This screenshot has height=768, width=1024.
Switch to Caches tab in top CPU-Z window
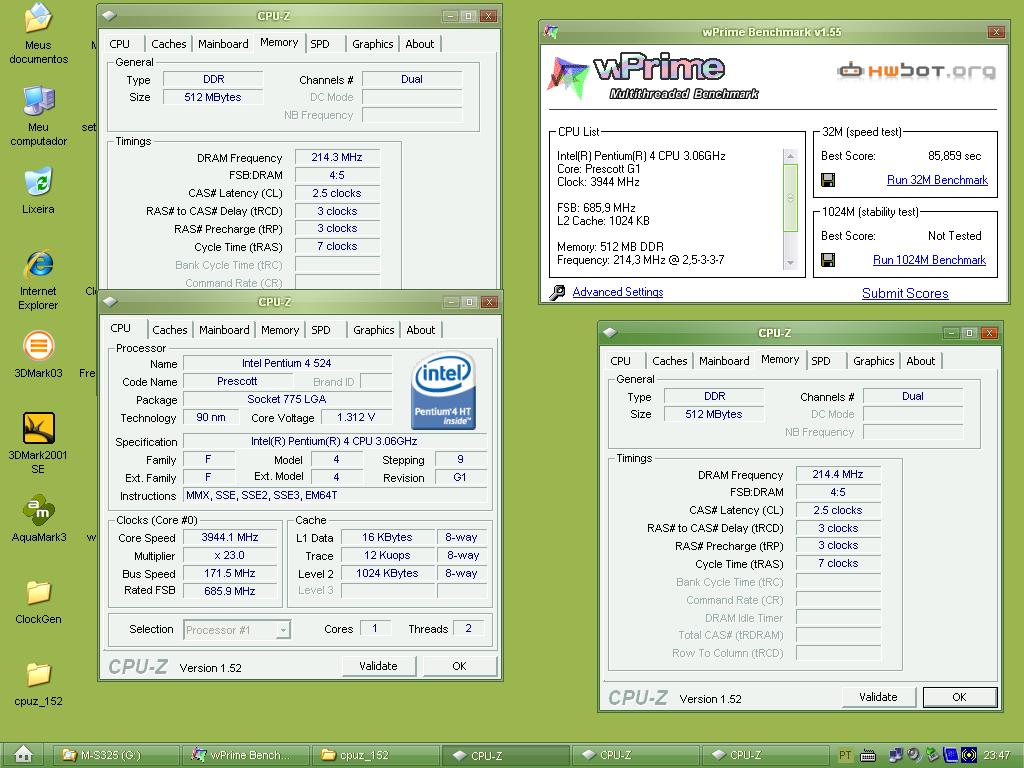168,44
